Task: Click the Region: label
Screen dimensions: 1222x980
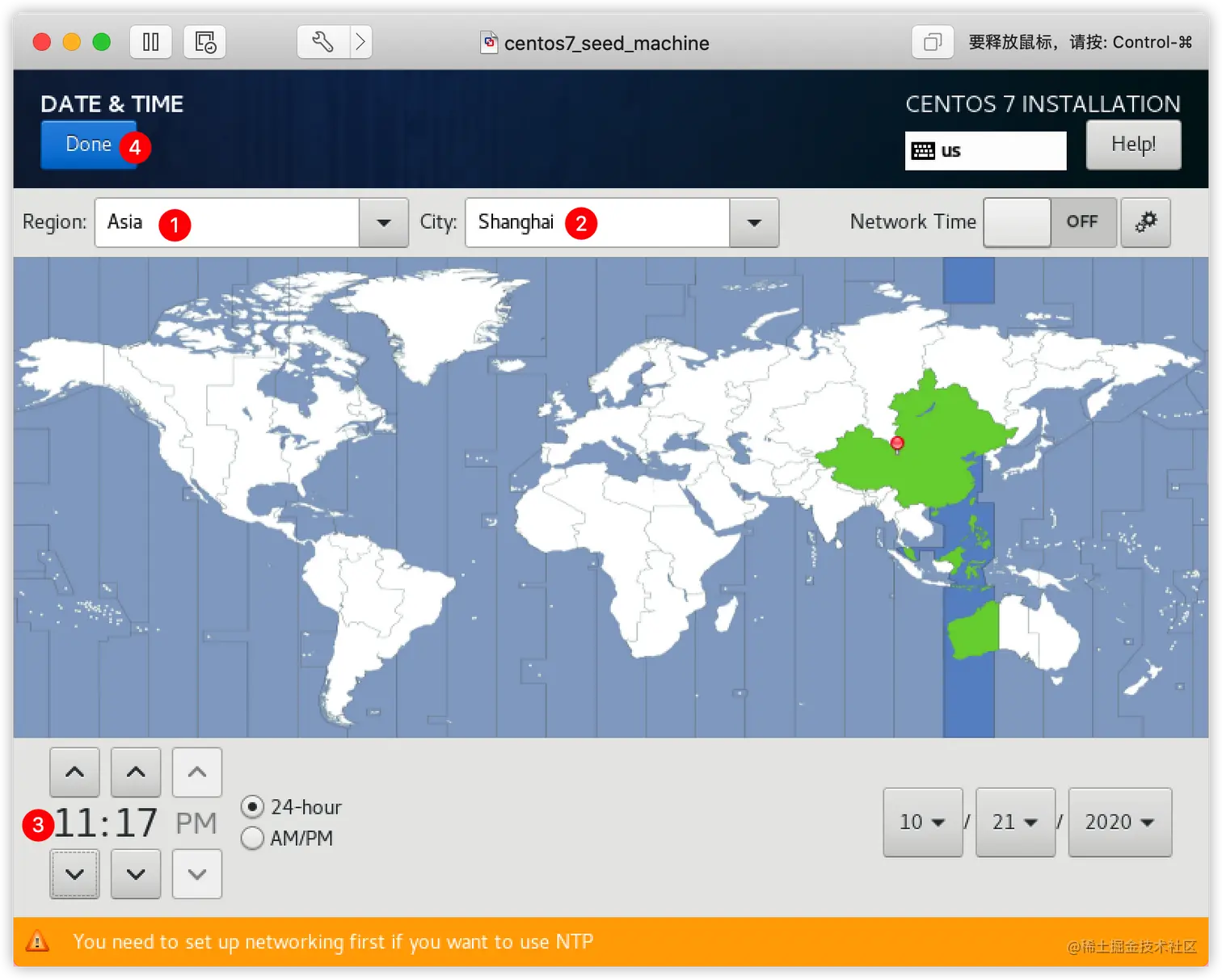Action: 54,222
